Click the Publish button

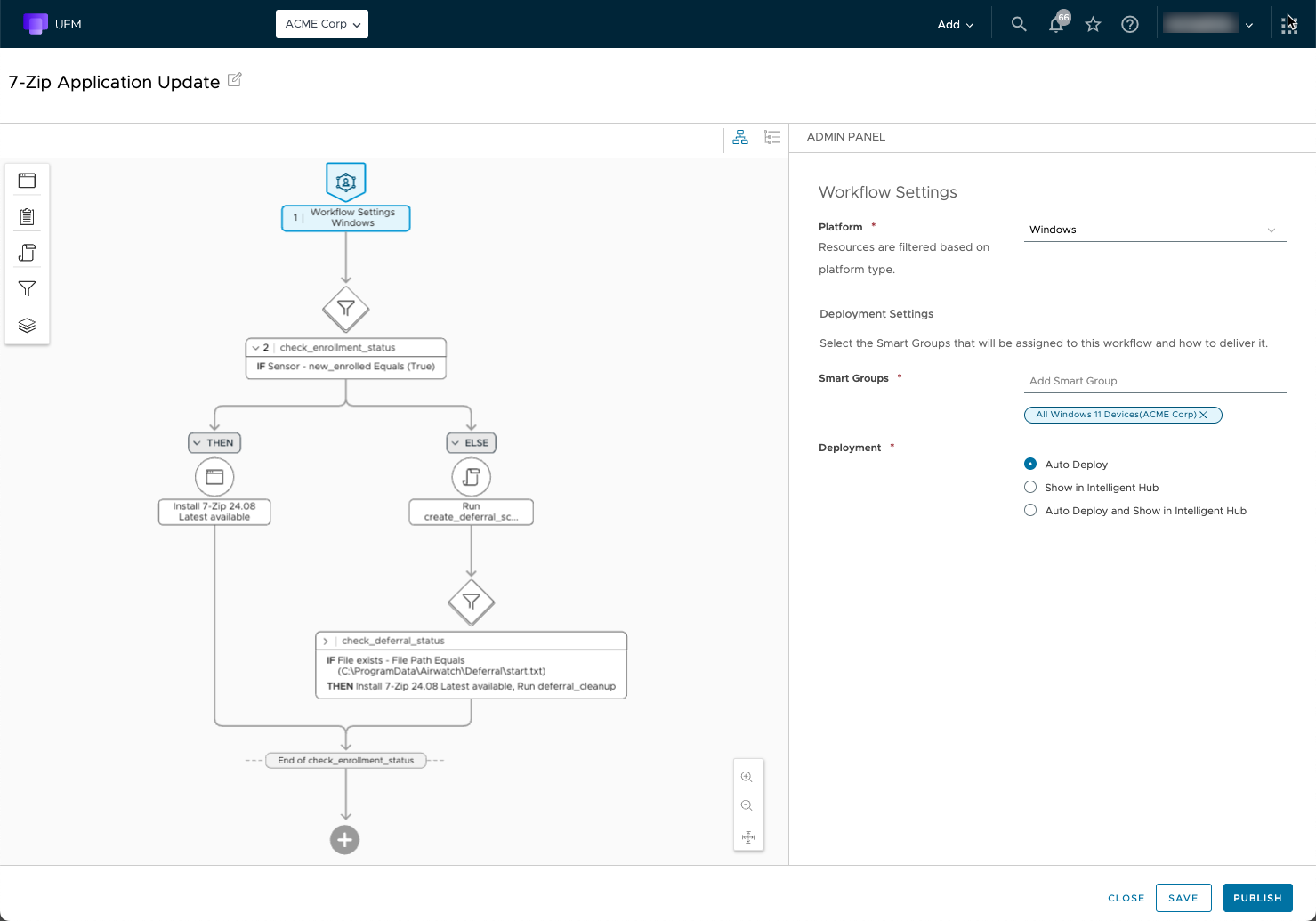click(1257, 898)
